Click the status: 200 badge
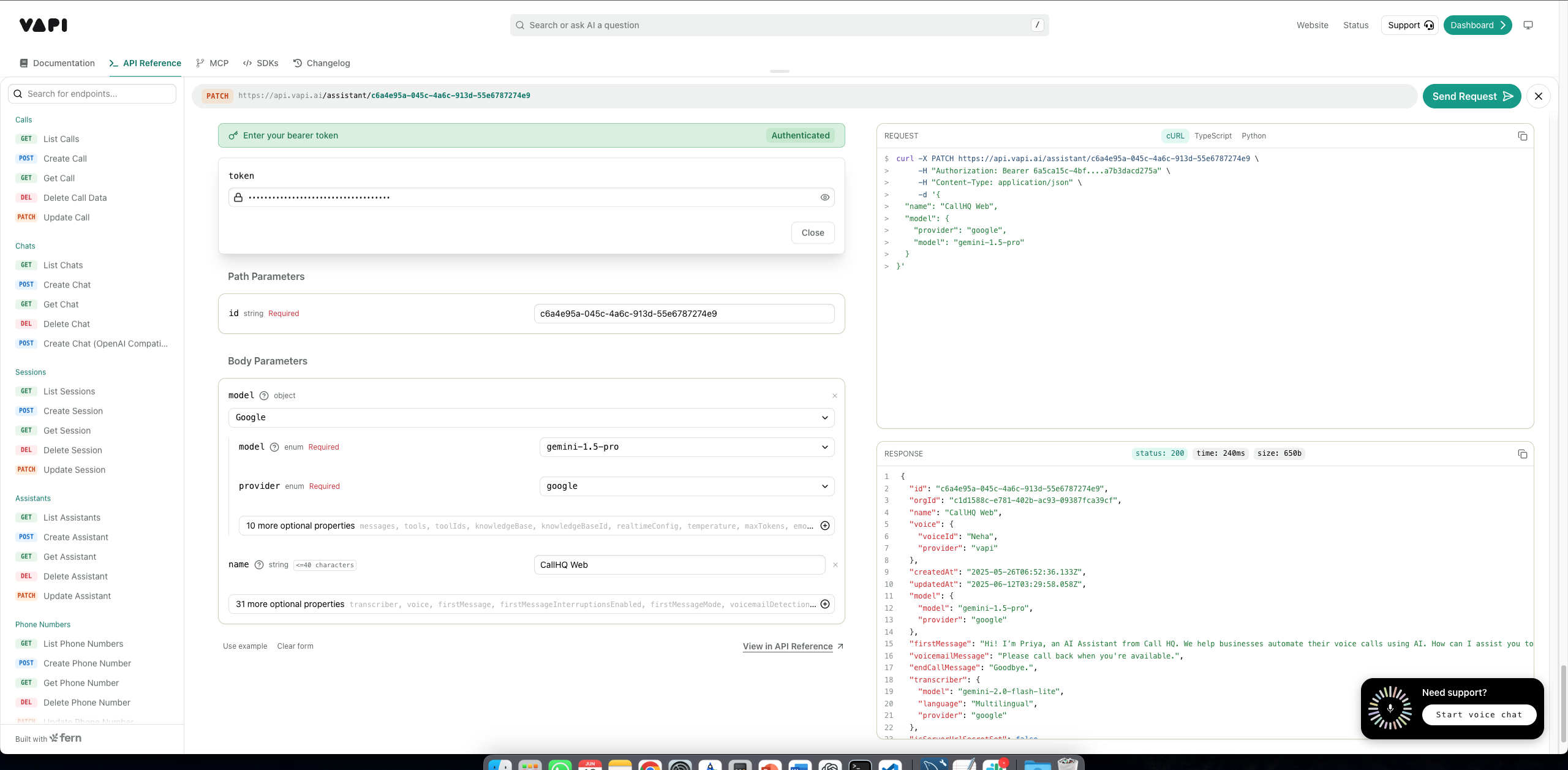 coord(1159,453)
